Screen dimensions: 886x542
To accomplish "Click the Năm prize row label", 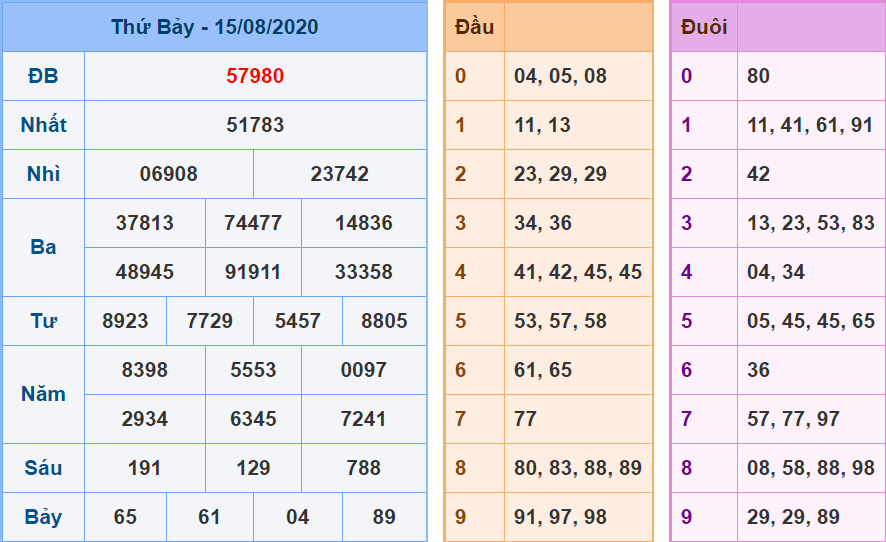I will coord(43,394).
